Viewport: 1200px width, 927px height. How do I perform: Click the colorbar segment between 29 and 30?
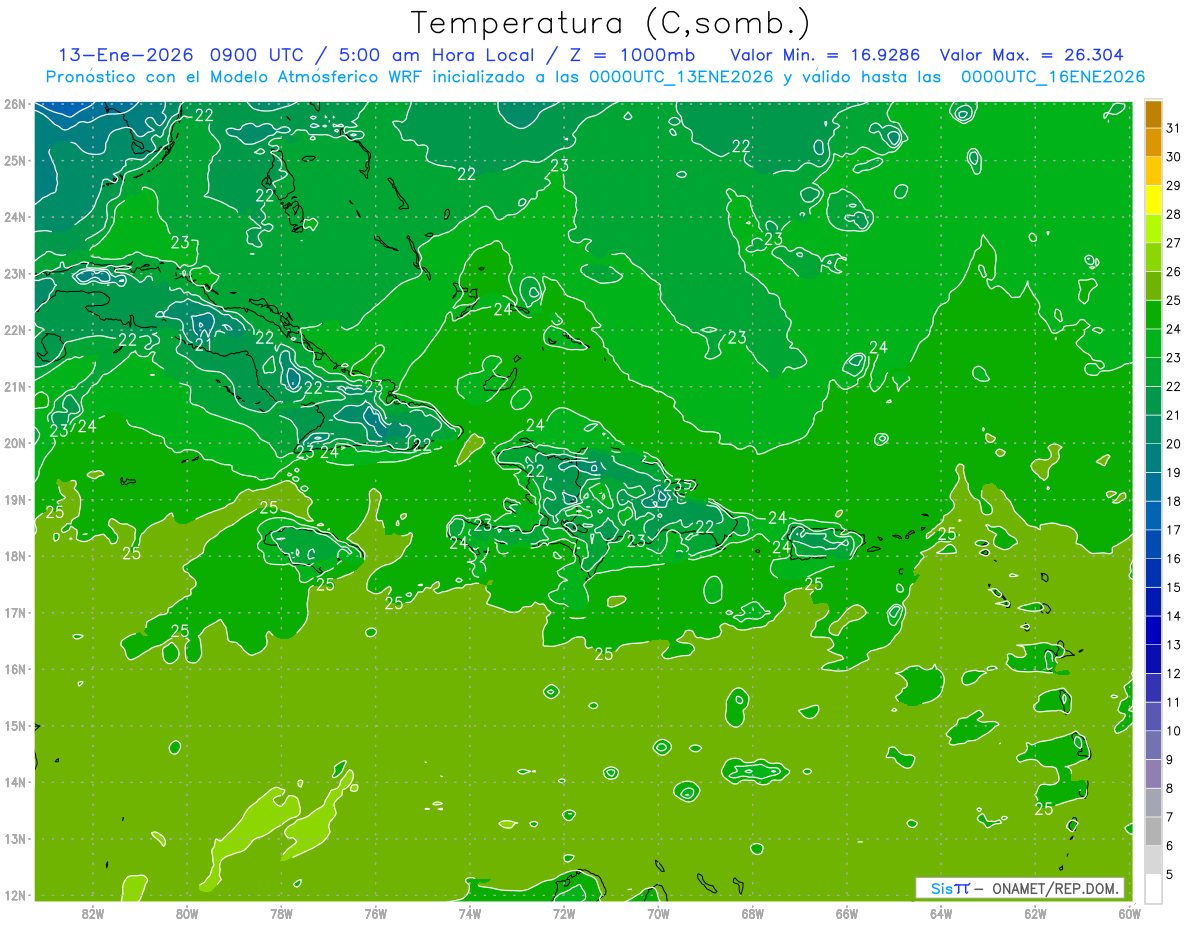pyautogui.click(x=1153, y=171)
